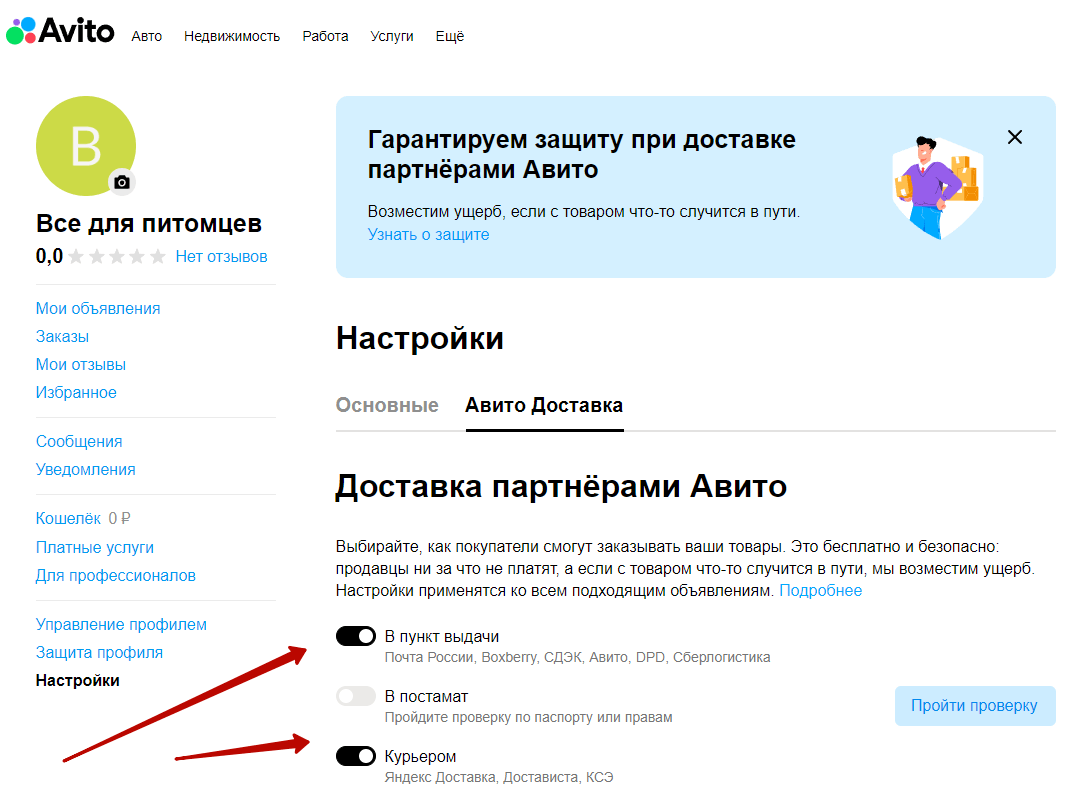Click the 'Все для питомцев' profile name
Screen dimensions: 1076x799
[x=149, y=224]
